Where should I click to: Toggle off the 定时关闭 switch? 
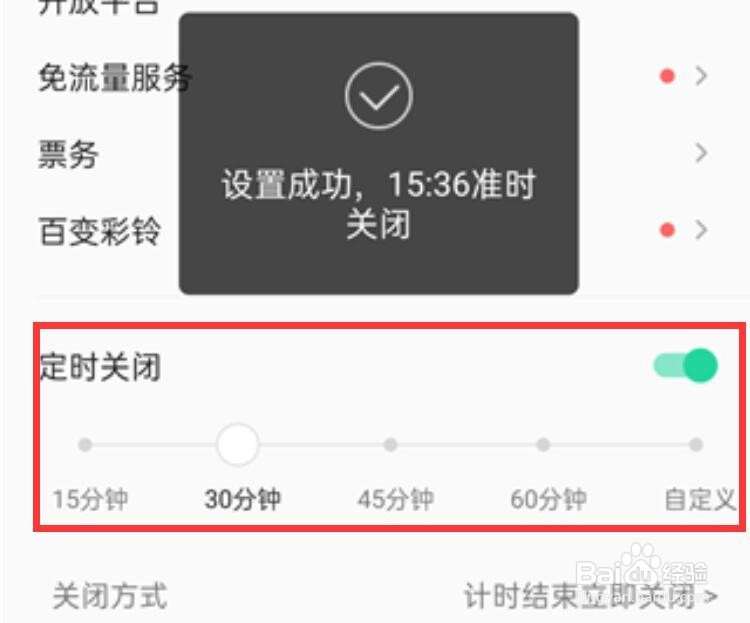686,366
